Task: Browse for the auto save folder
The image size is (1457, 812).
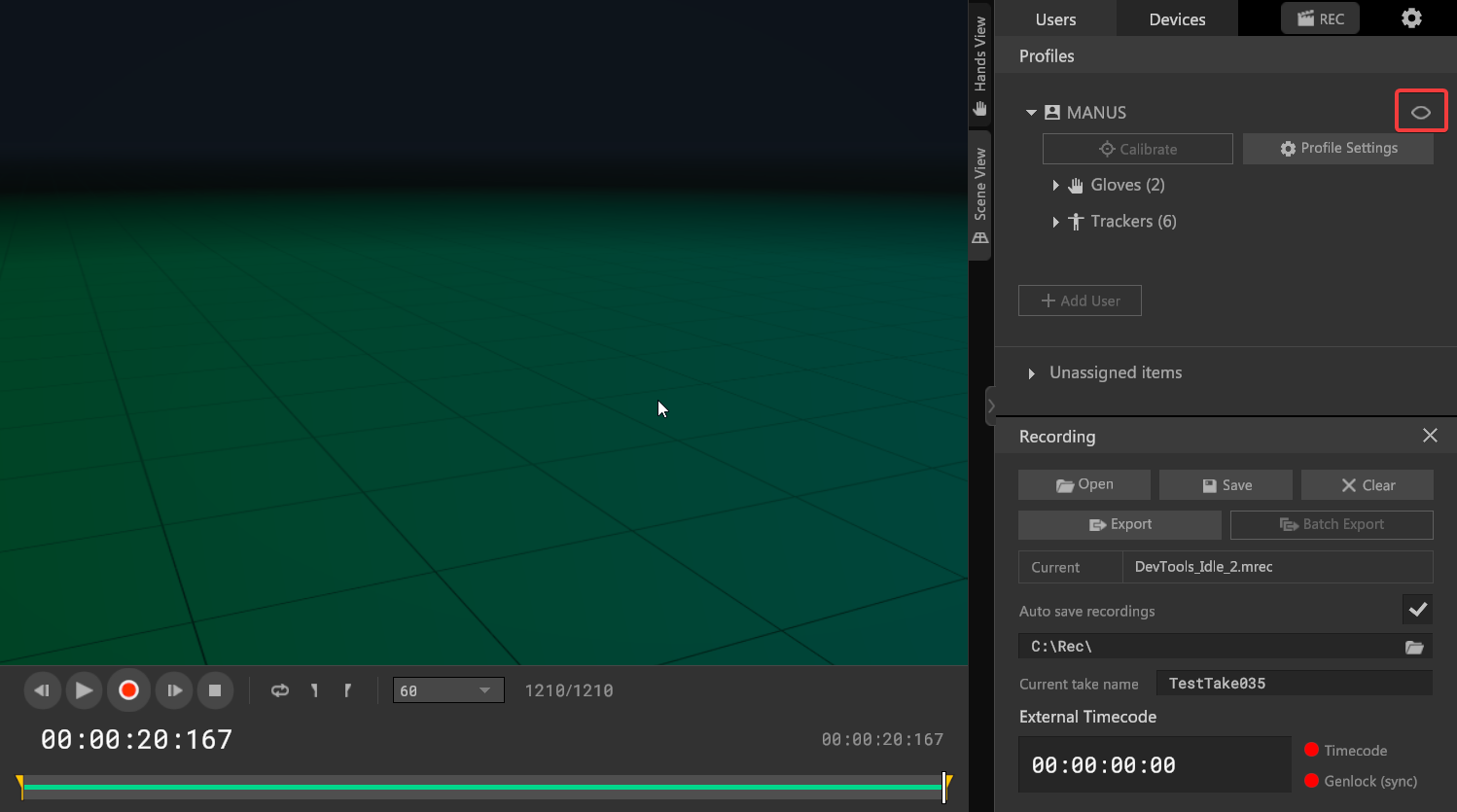Action: pyautogui.click(x=1414, y=647)
